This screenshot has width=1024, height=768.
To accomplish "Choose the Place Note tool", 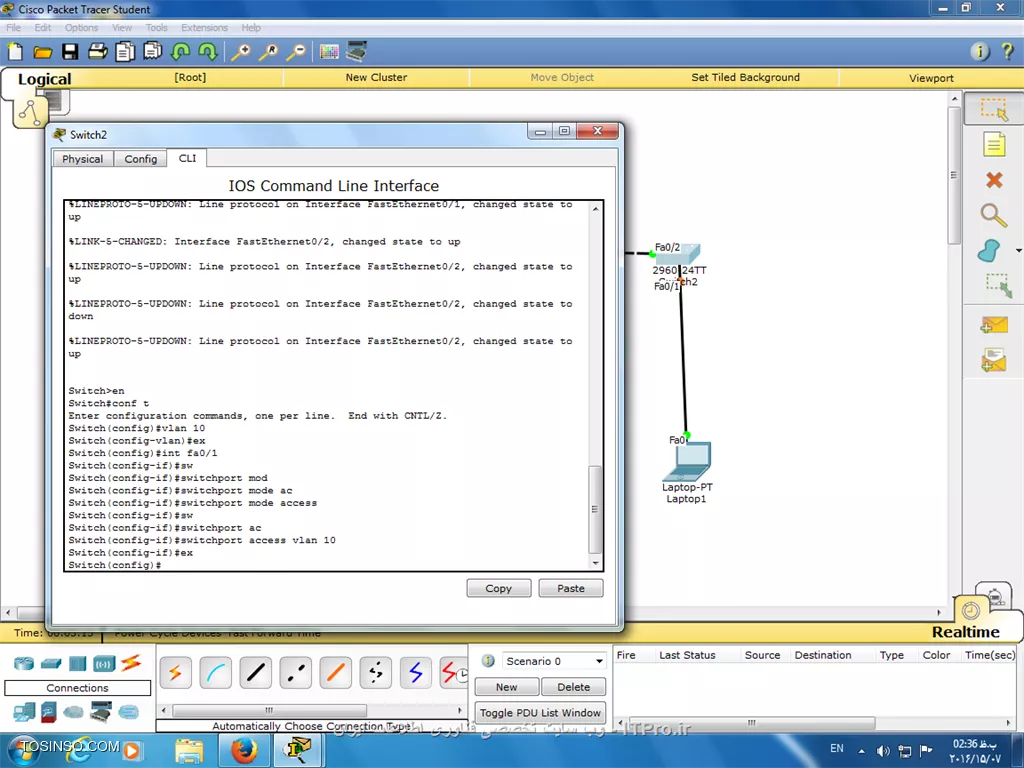I will coord(994,144).
